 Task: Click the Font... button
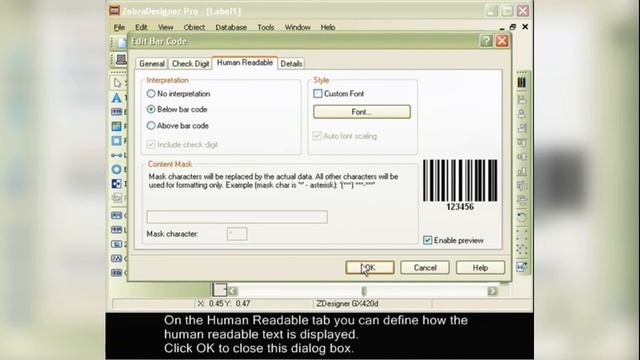coord(362,112)
